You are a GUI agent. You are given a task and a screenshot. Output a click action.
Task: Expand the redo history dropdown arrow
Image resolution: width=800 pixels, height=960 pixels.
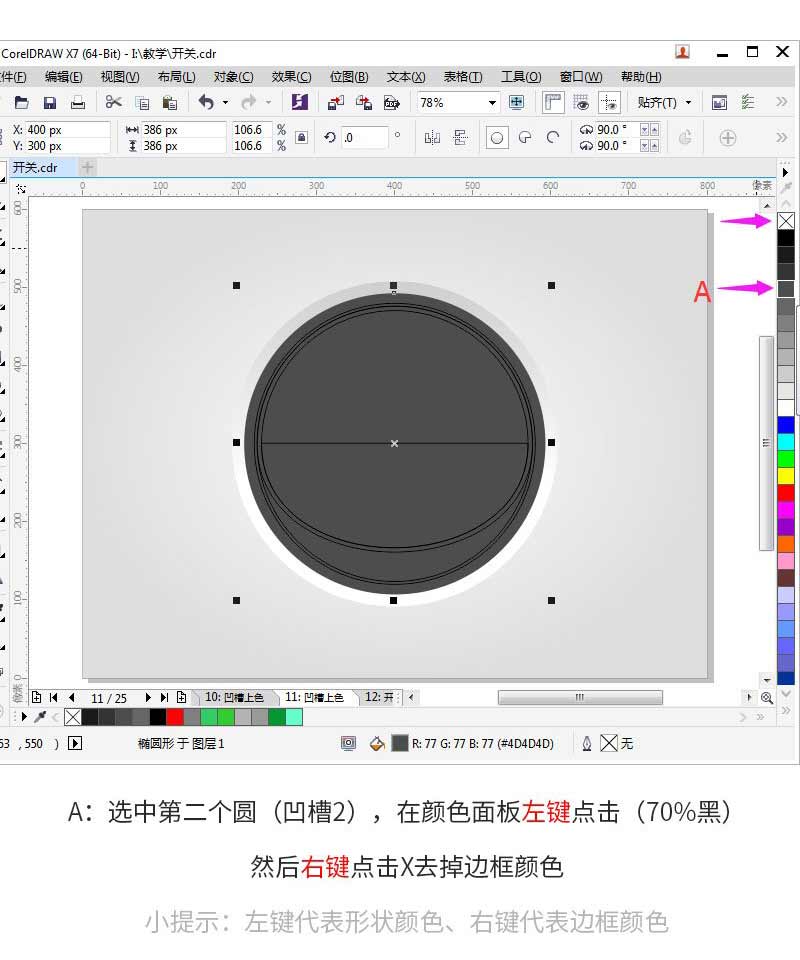coord(268,102)
